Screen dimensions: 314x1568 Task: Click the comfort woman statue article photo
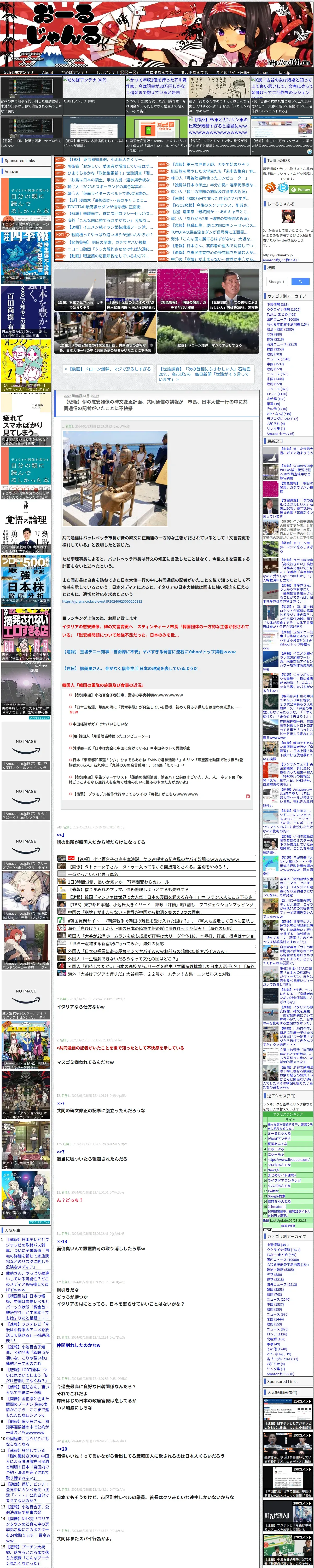click(115, 479)
